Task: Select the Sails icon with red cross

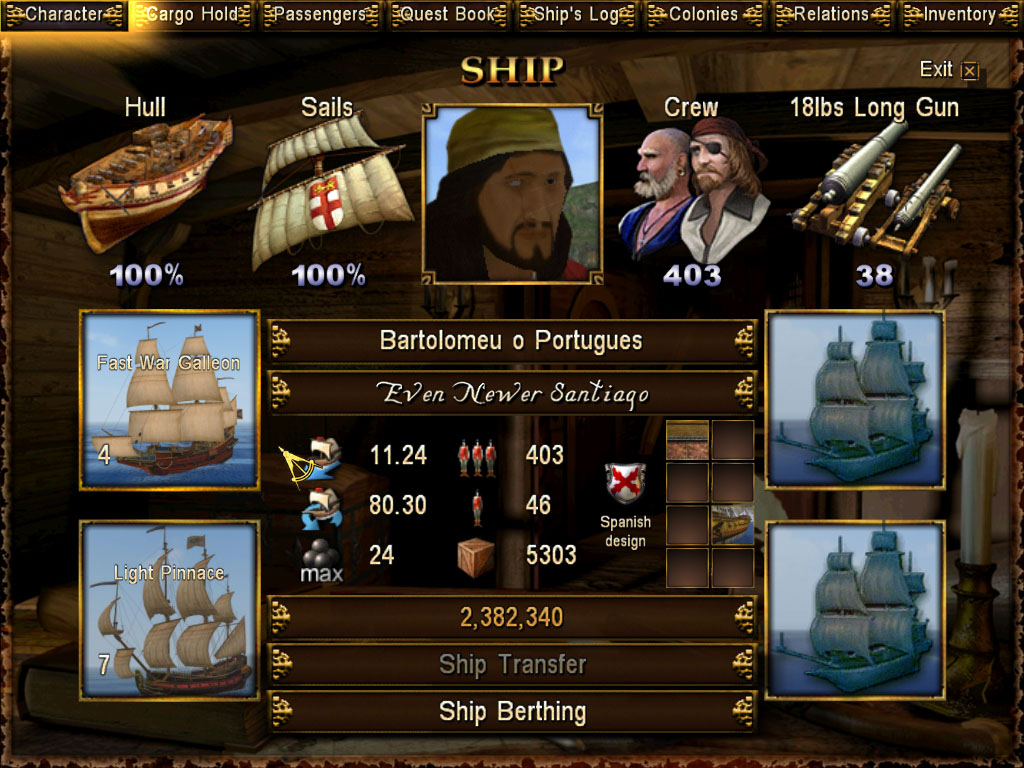Action: click(x=332, y=191)
